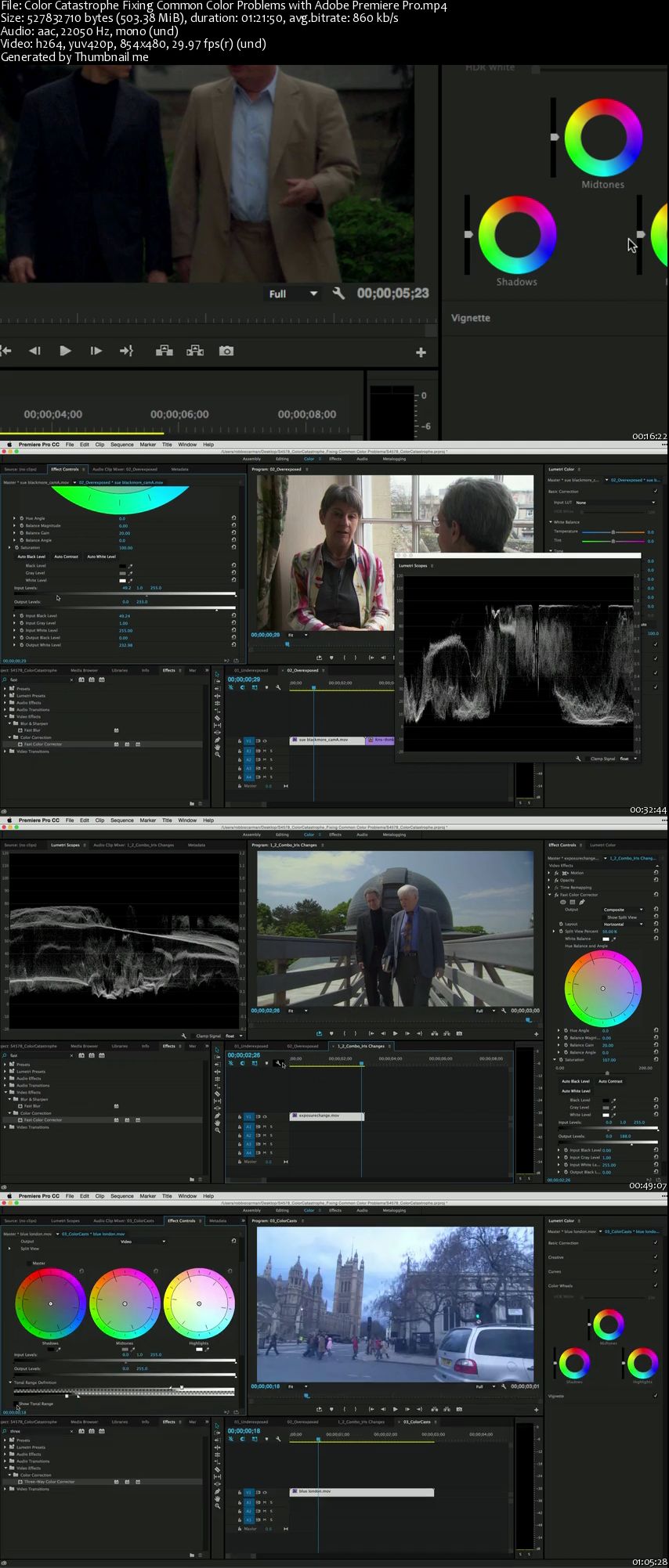This screenshot has width=669, height=1568.
Task: Click the Input Levels slider in 00:32:44 frame
Action: (x=125, y=595)
